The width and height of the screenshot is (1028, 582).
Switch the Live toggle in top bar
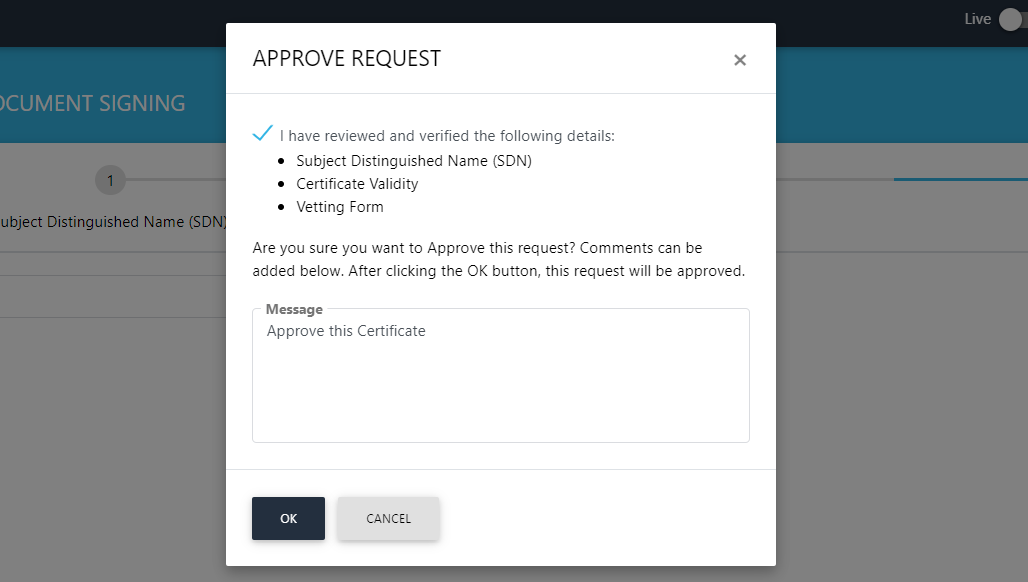[1012, 19]
